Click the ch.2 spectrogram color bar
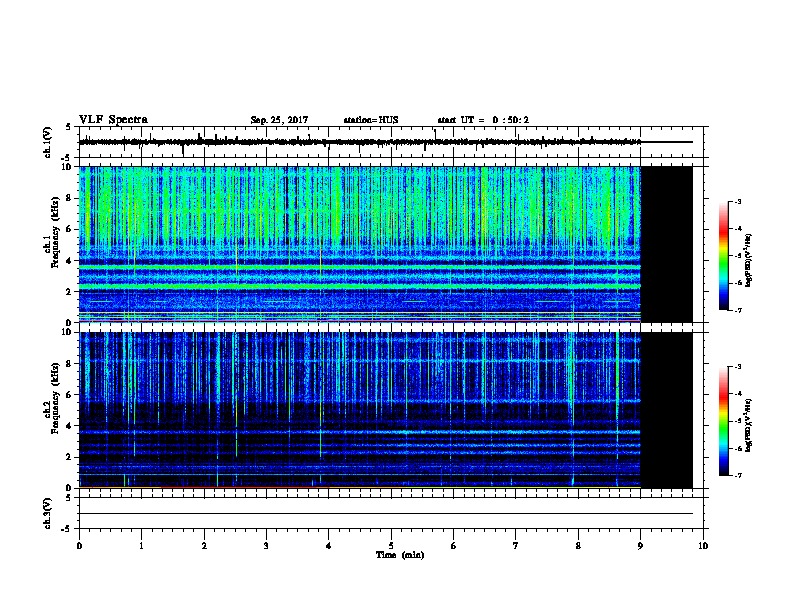The height and width of the screenshot is (612, 792). (723, 421)
